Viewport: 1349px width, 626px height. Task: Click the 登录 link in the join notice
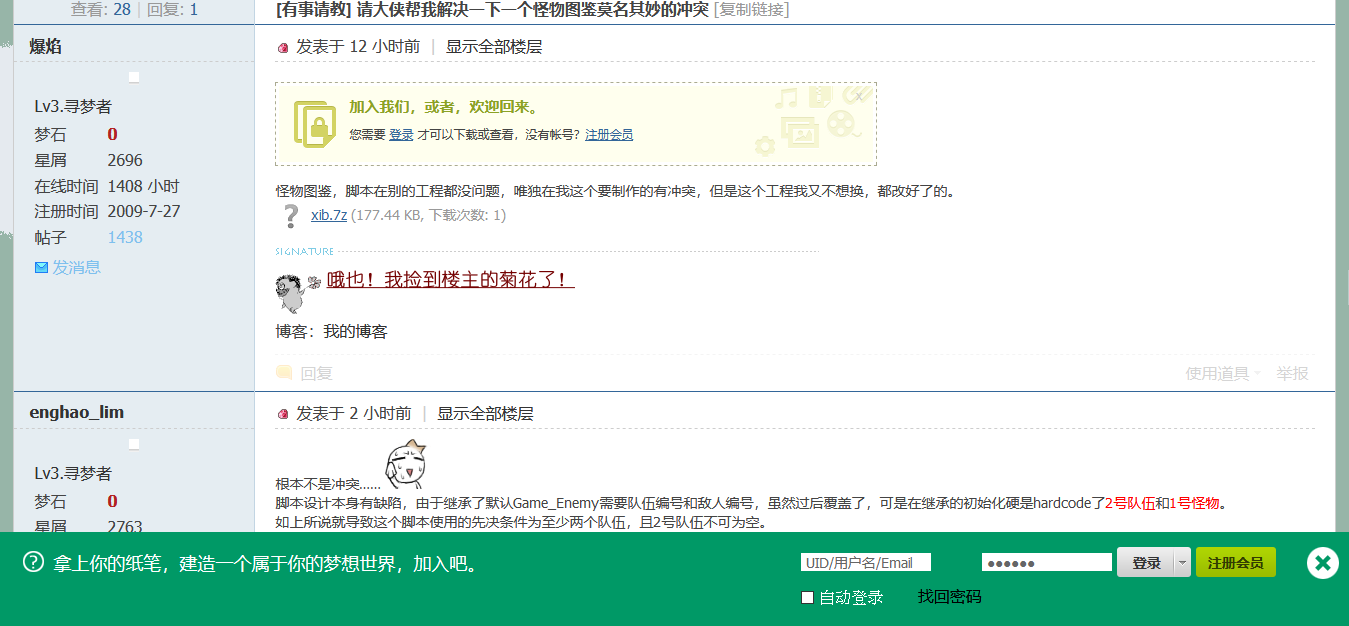401,134
